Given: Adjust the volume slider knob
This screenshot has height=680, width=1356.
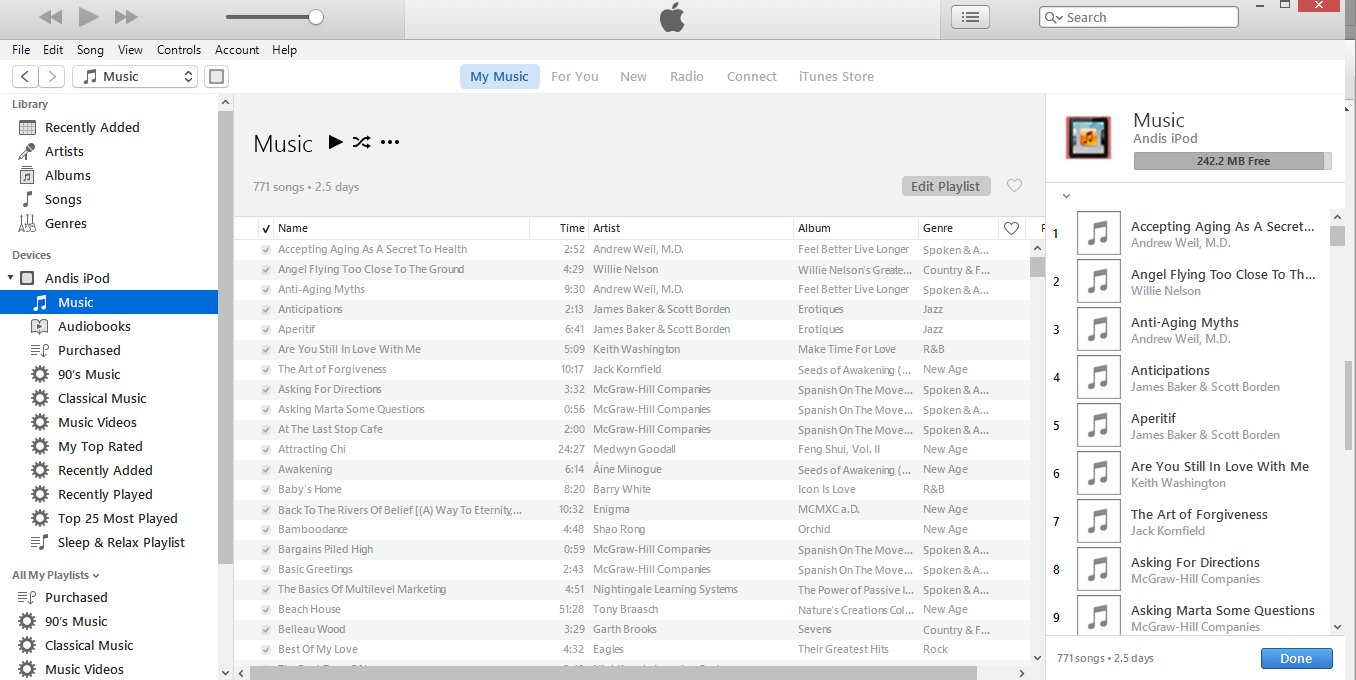Looking at the screenshot, I should click(316, 17).
